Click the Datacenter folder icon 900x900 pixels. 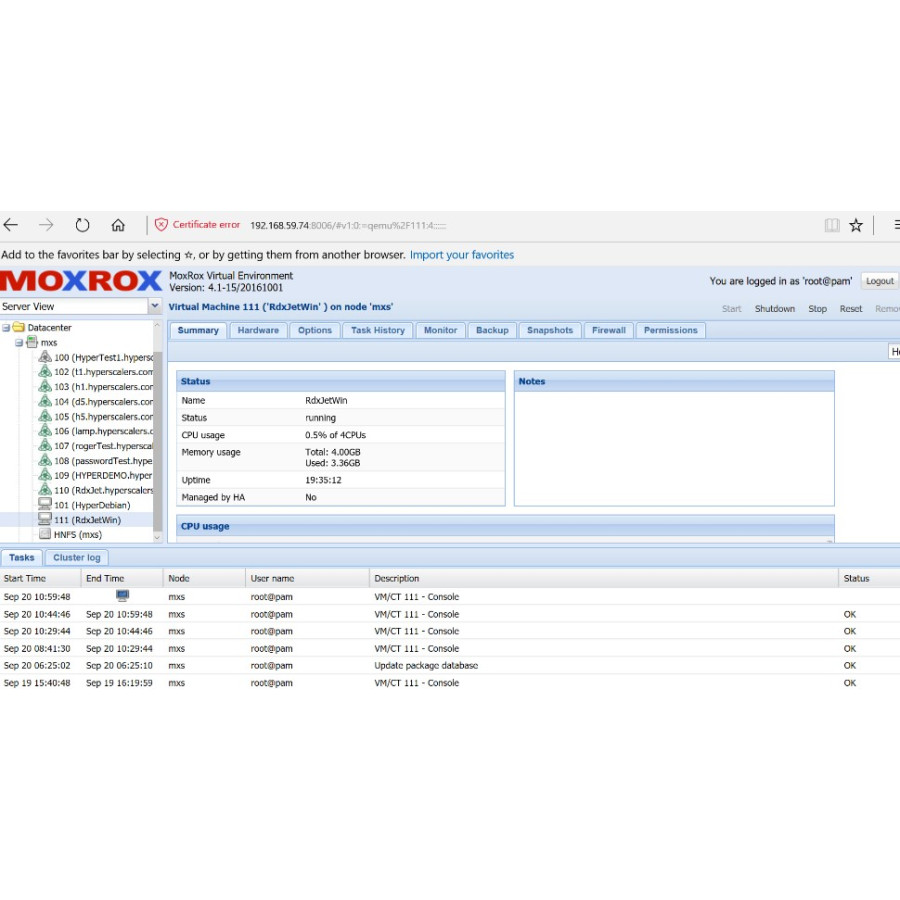(19, 327)
